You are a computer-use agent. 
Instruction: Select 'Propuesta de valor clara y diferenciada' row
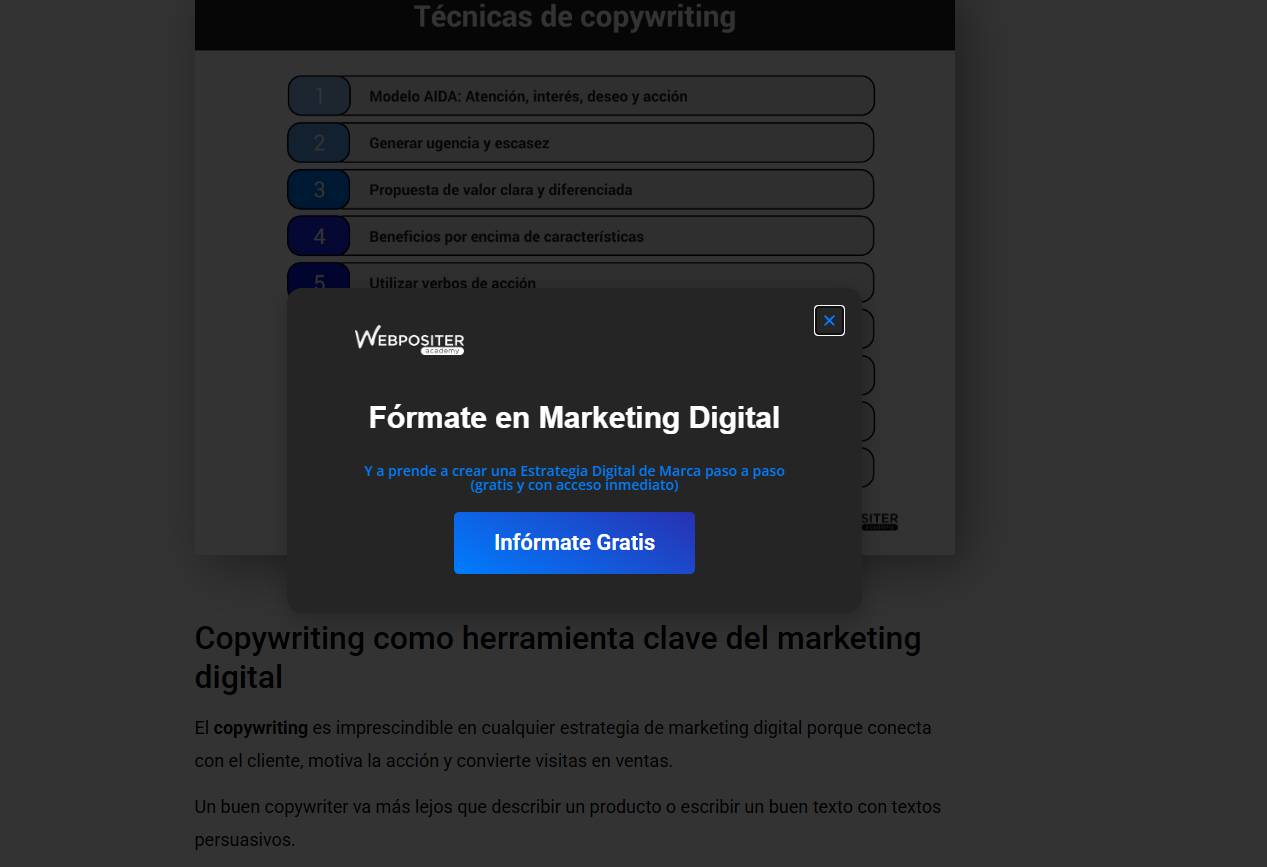click(500, 190)
